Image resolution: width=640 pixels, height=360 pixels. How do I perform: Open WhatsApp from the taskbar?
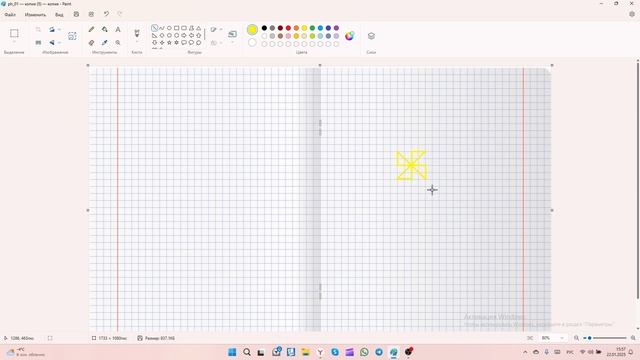pyautogui.click(x=364, y=352)
